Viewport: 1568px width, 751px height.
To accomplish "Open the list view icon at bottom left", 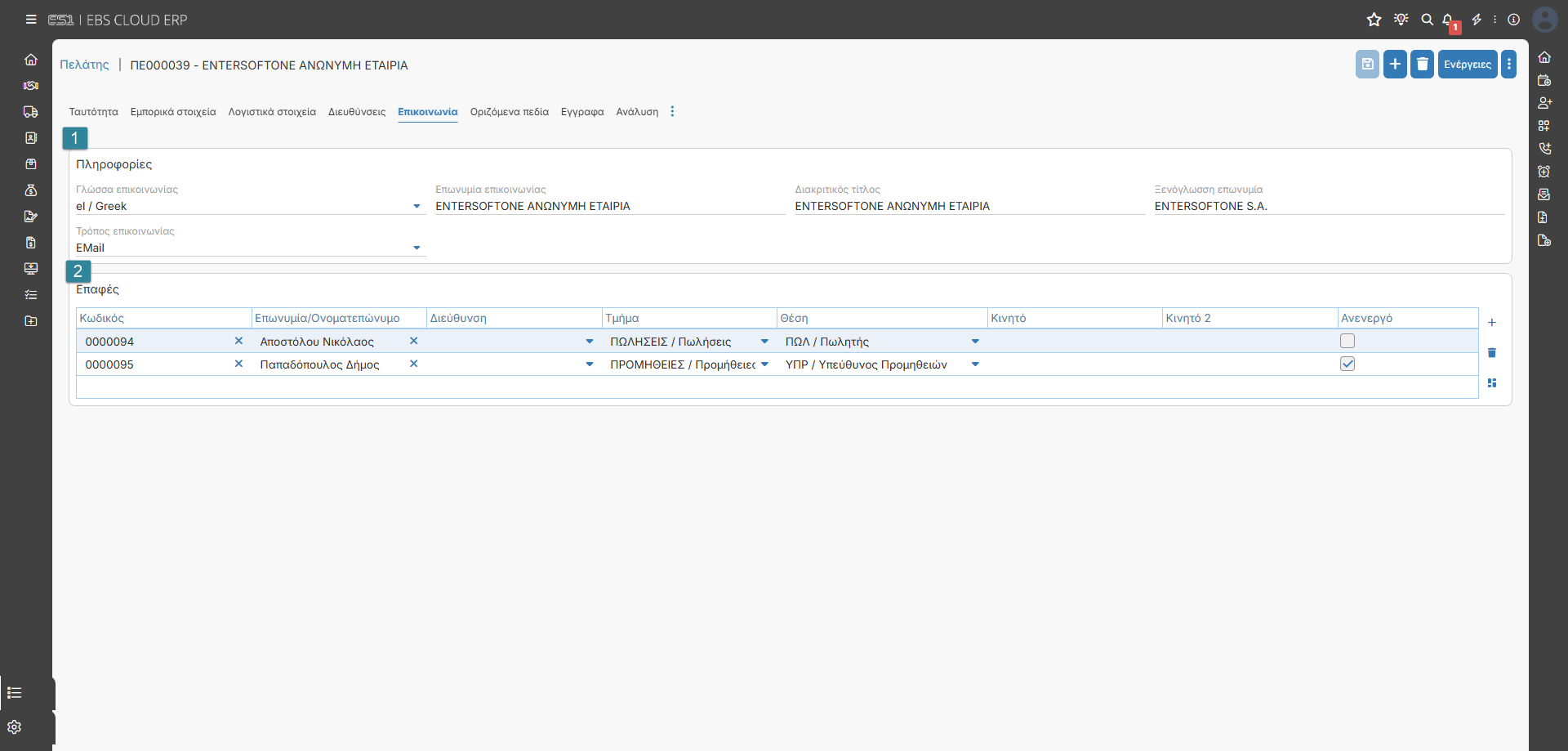I will coord(15,693).
